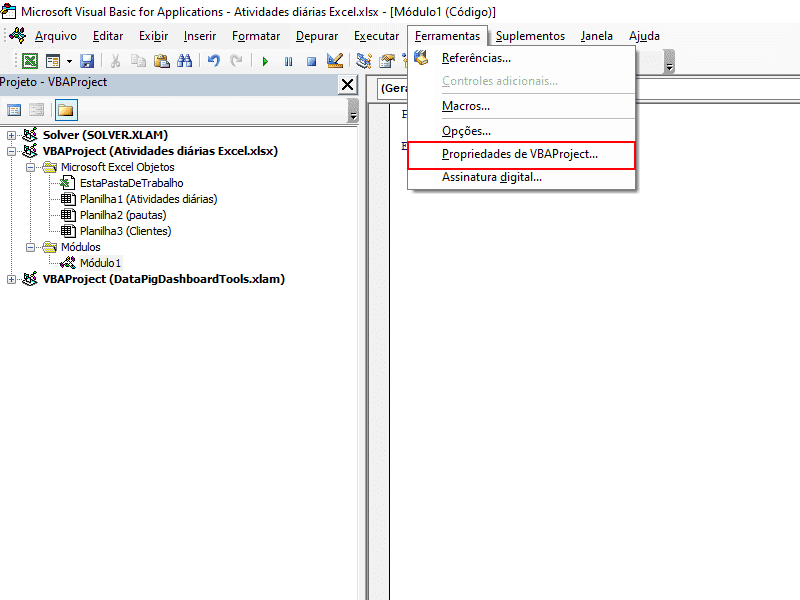The height and width of the screenshot is (600, 800).
Task: Expand the Solver (SOLVER.XLAM) project node
Action: click(11, 135)
